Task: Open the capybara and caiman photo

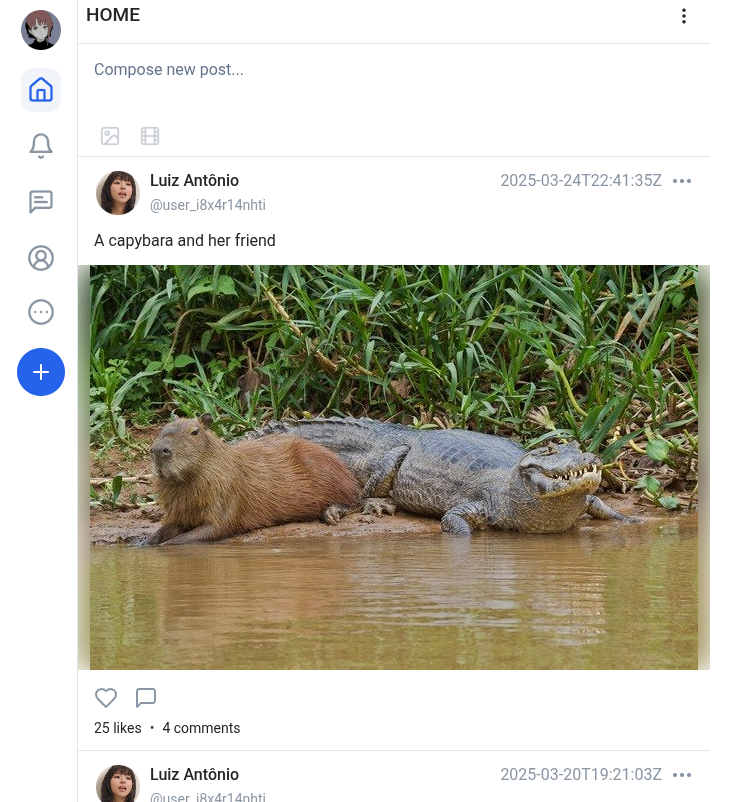Action: pos(394,467)
